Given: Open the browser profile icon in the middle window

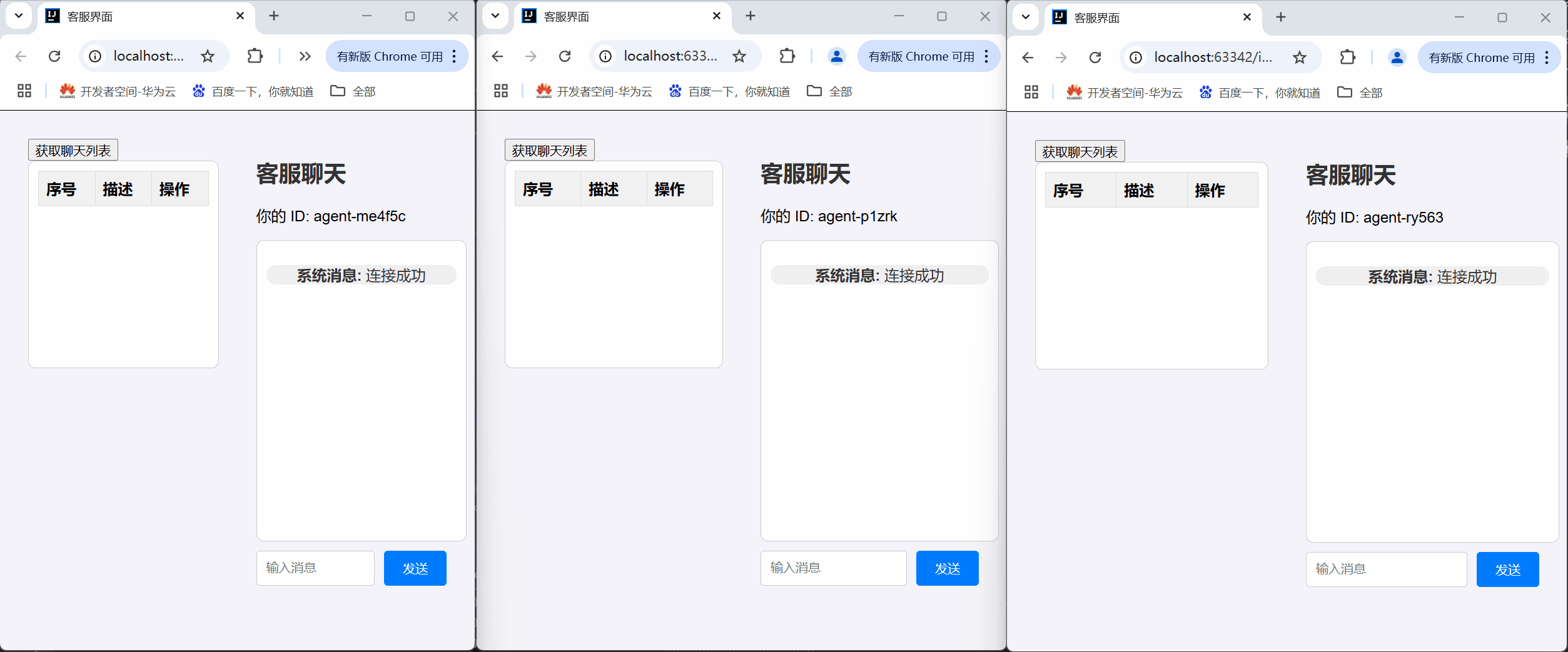Looking at the screenshot, I should [836, 56].
